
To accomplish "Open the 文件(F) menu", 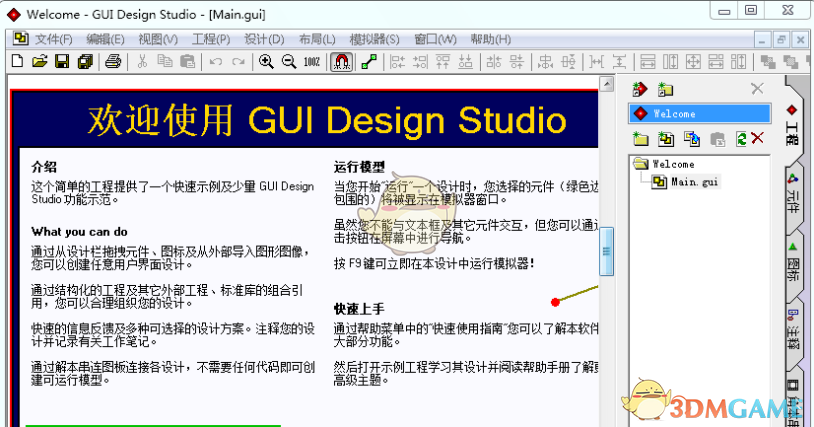I will click(x=53, y=39).
